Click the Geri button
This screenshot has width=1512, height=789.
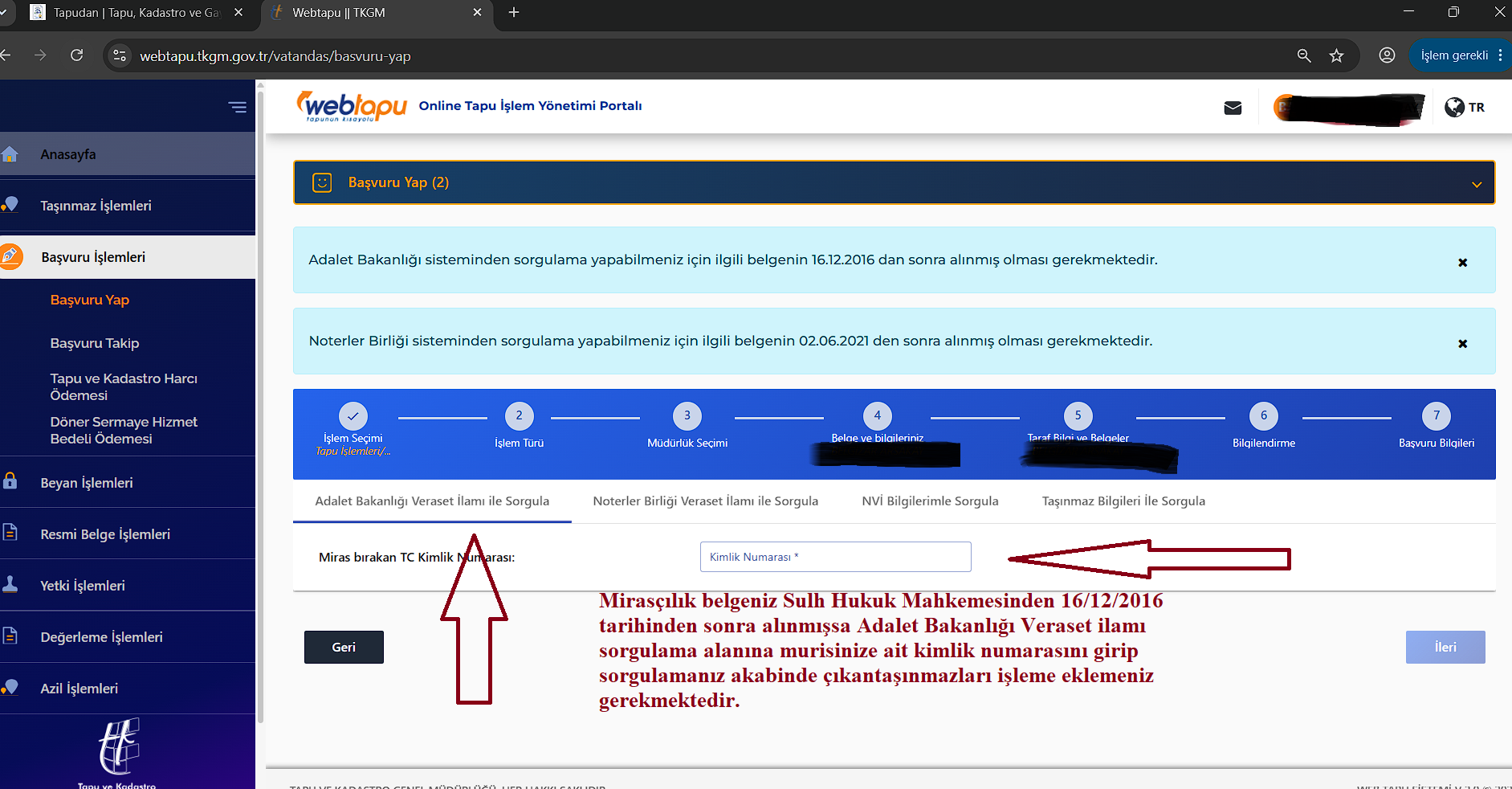[x=344, y=647]
